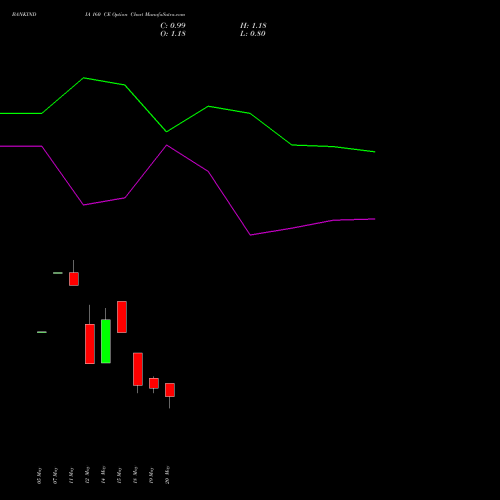This screenshot has height=500, width=500.
Task: Click the green candlestick for 14 May
Action: click(x=106, y=341)
